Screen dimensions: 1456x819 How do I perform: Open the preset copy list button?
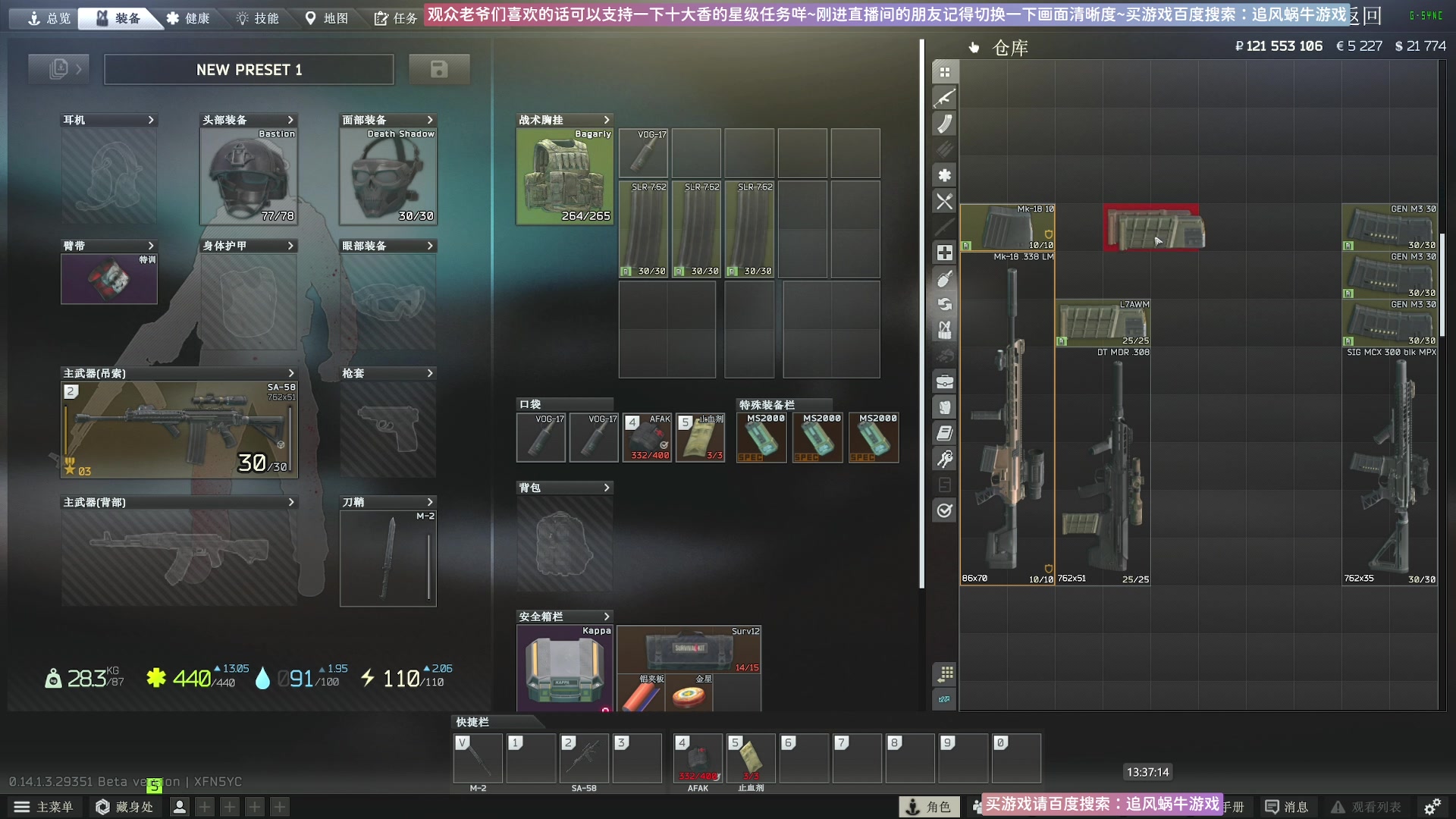(58, 70)
